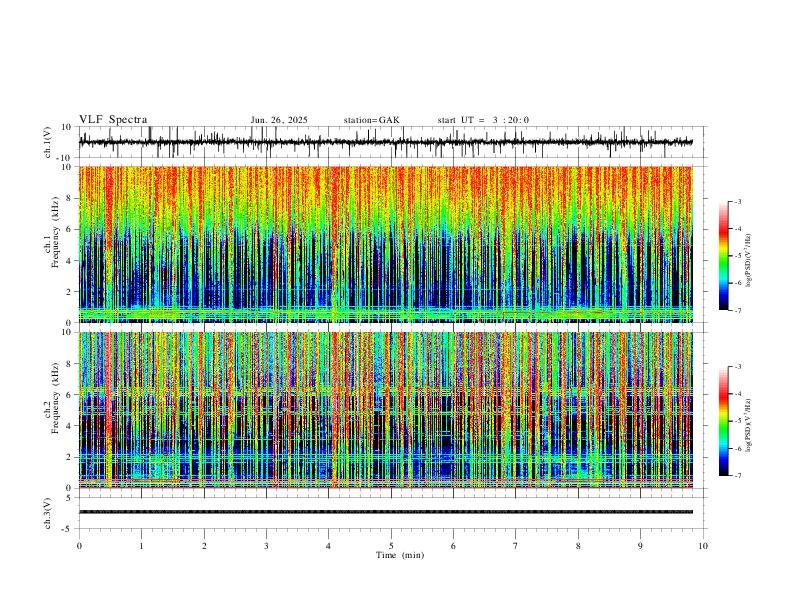Click the "ch.1(V)" waveform axis label
Image resolution: width=792 pixels, height=612 pixels.
click(x=48, y=142)
